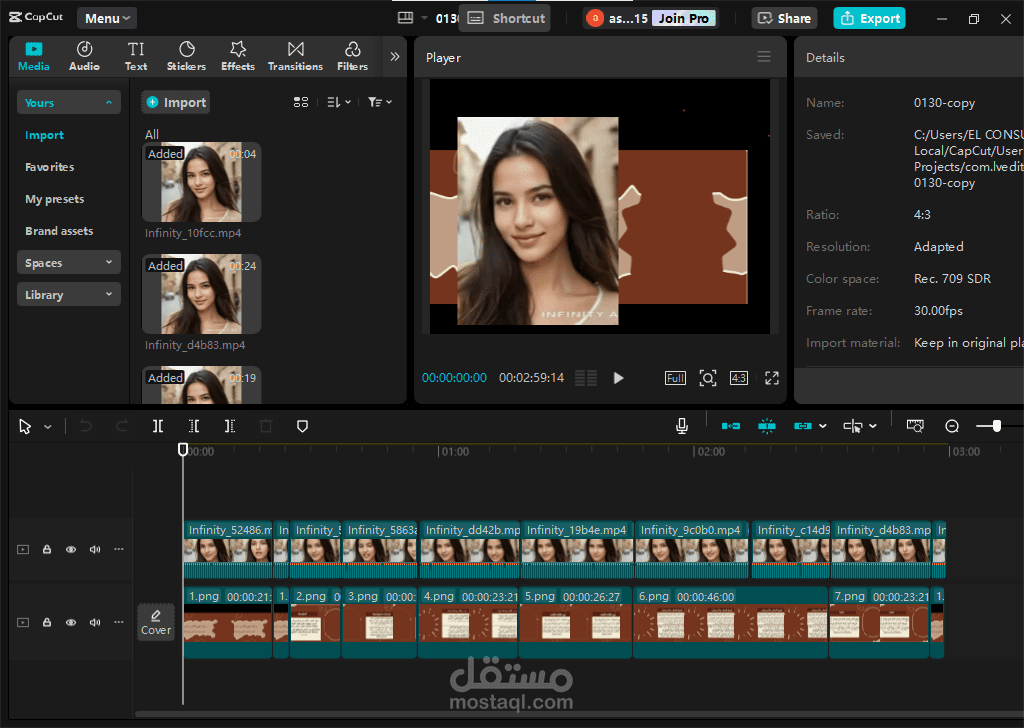Select the Infinity_10fcc.mp4 thumbnail
The height and width of the screenshot is (728, 1024).
(202, 182)
